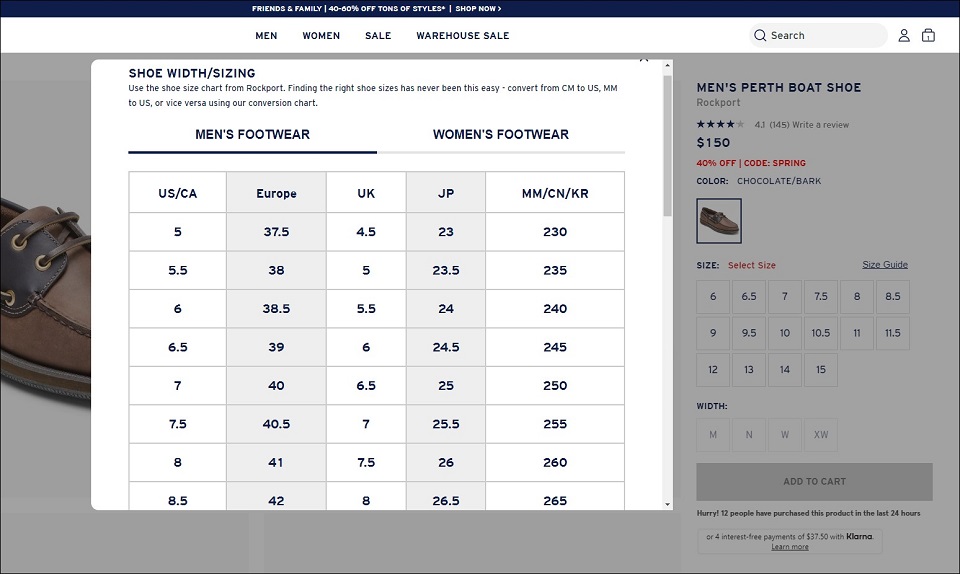Select the Chocolate/Bark color swatch

pos(719,221)
